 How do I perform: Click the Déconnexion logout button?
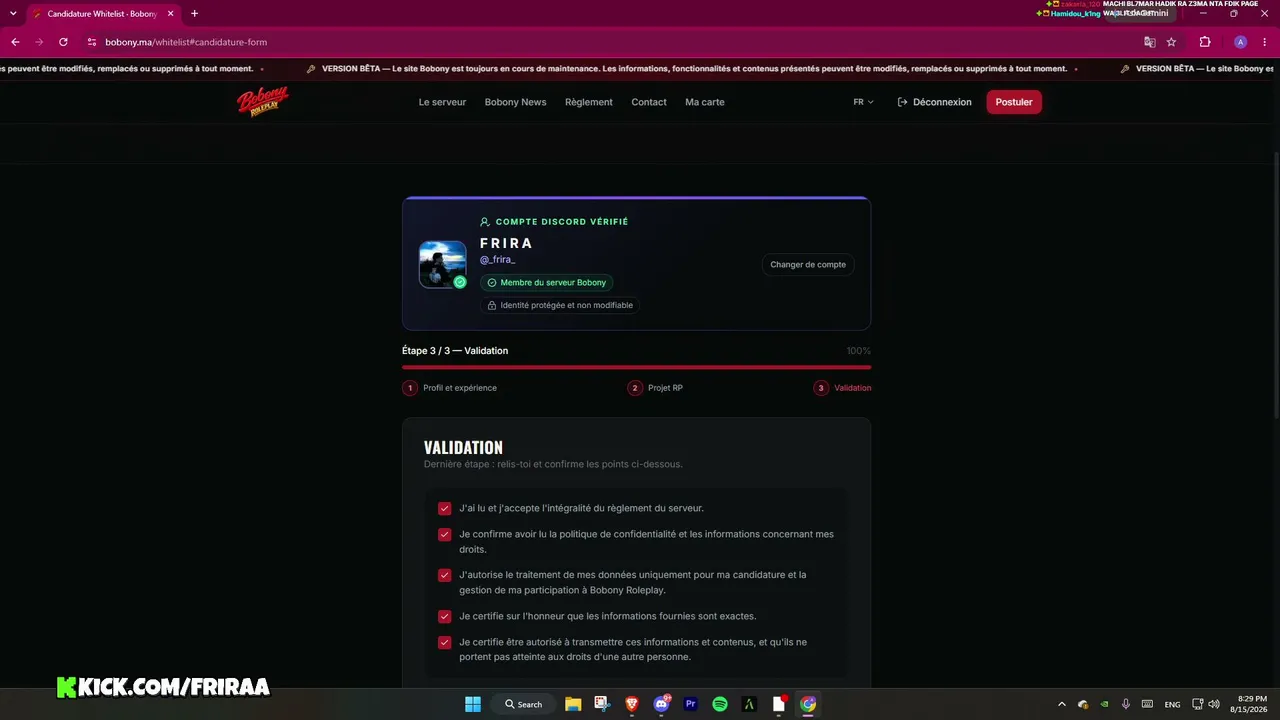(935, 102)
